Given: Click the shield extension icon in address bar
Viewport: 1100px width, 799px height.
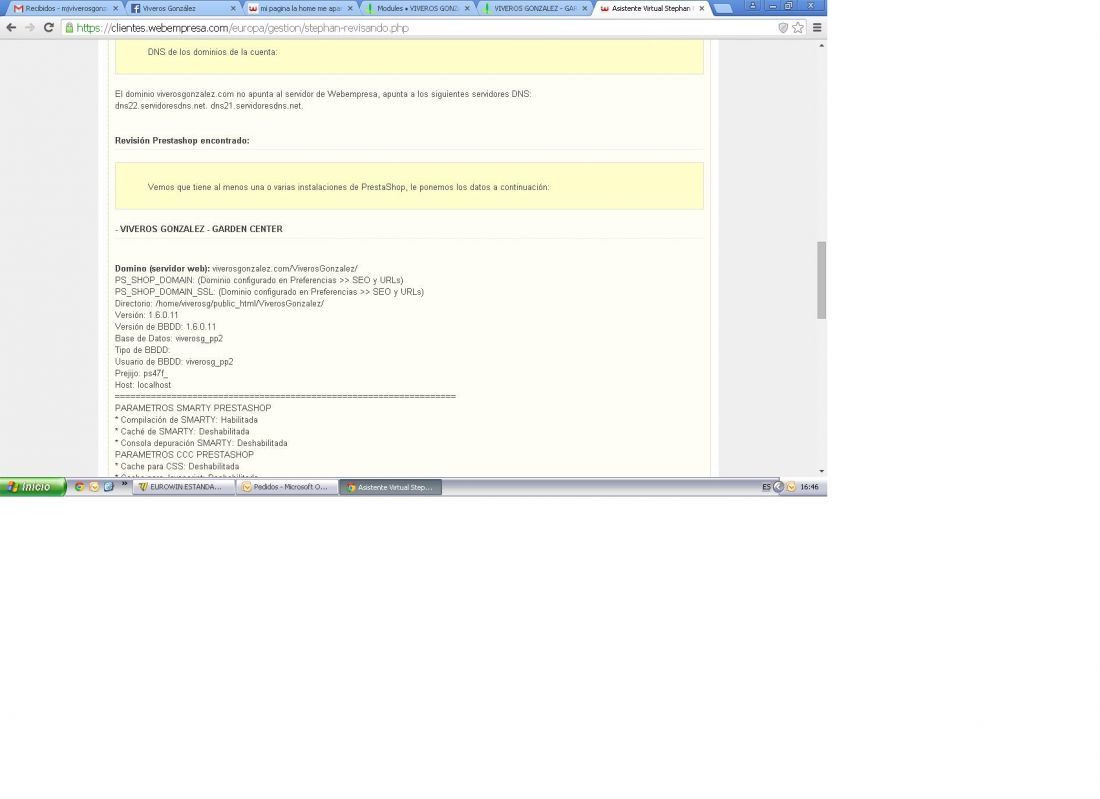Looking at the screenshot, I should pyautogui.click(x=783, y=28).
